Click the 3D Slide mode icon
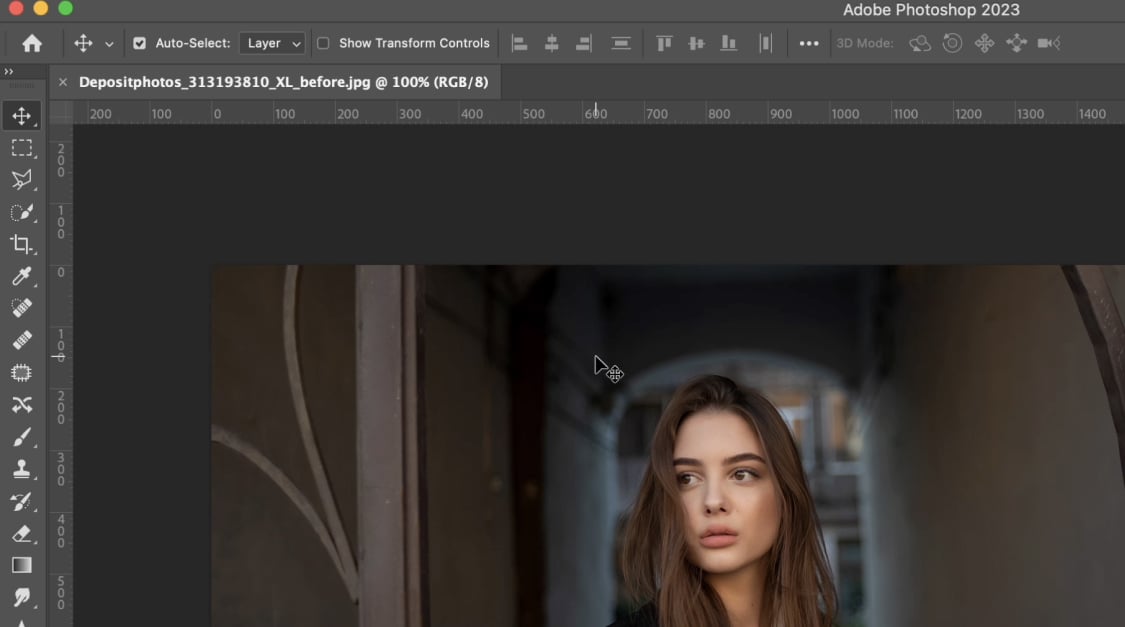This screenshot has height=627, width=1125. 1017,43
